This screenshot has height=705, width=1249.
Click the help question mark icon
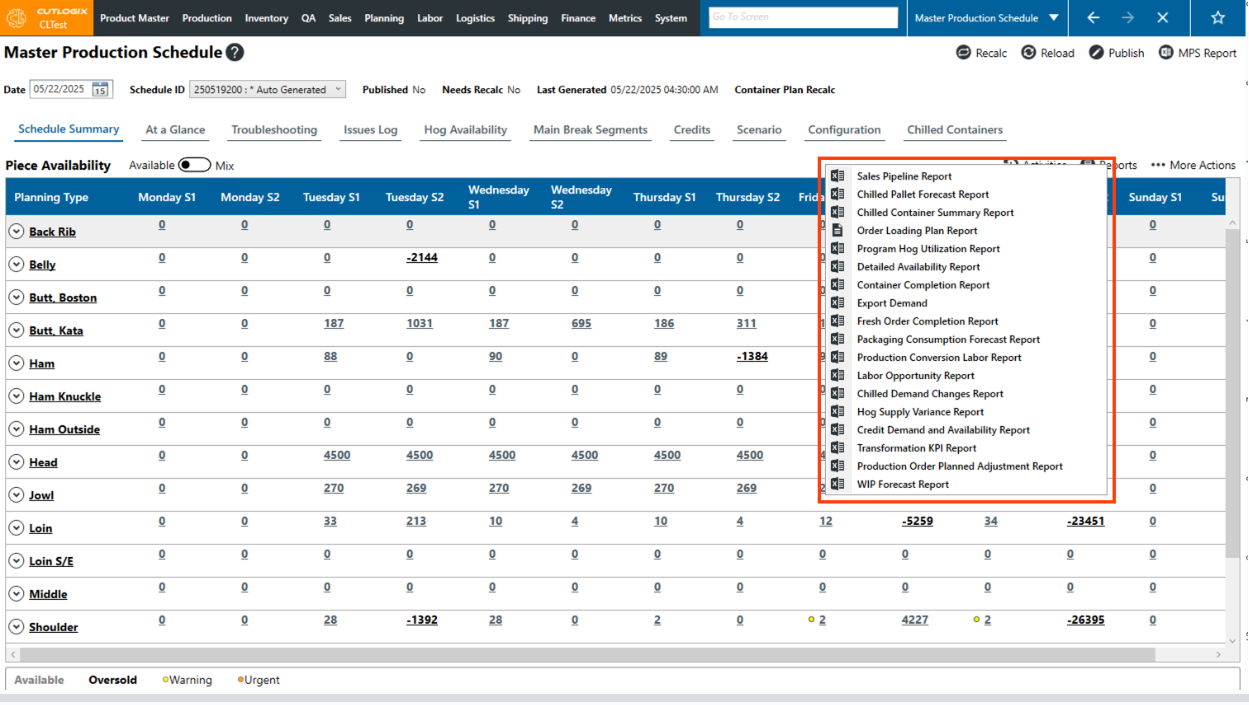[x=234, y=53]
